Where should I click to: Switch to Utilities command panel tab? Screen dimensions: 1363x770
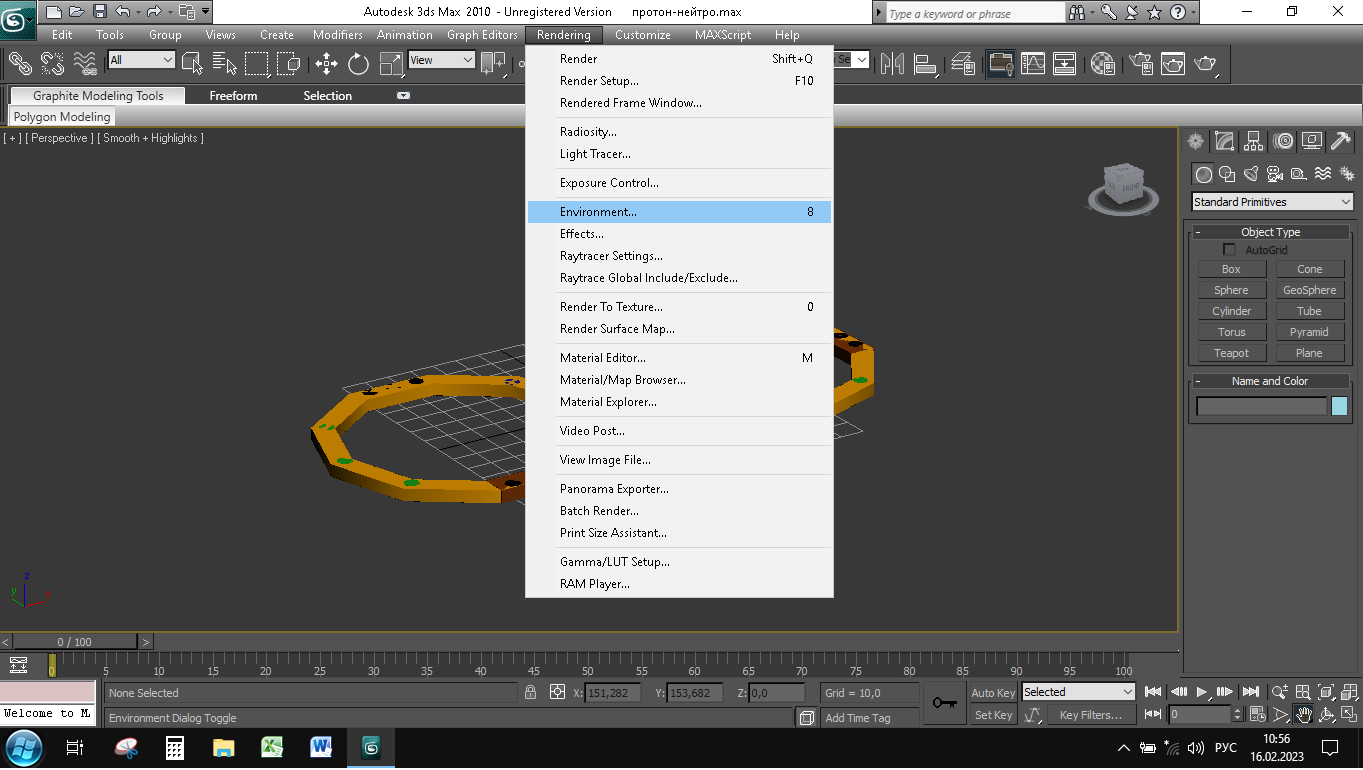coord(1341,142)
